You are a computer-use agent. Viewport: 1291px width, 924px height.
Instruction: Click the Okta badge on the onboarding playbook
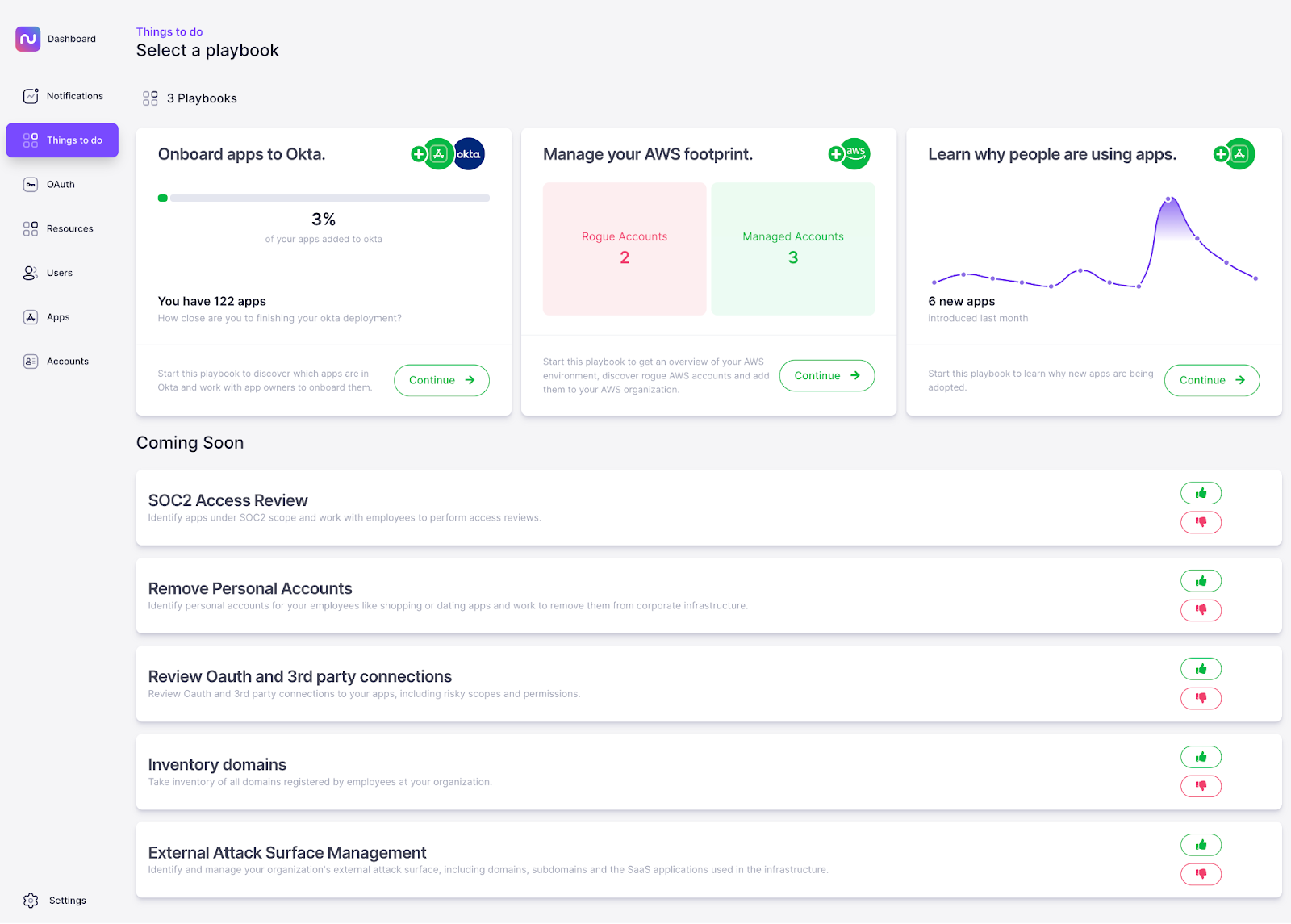[469, 153]
